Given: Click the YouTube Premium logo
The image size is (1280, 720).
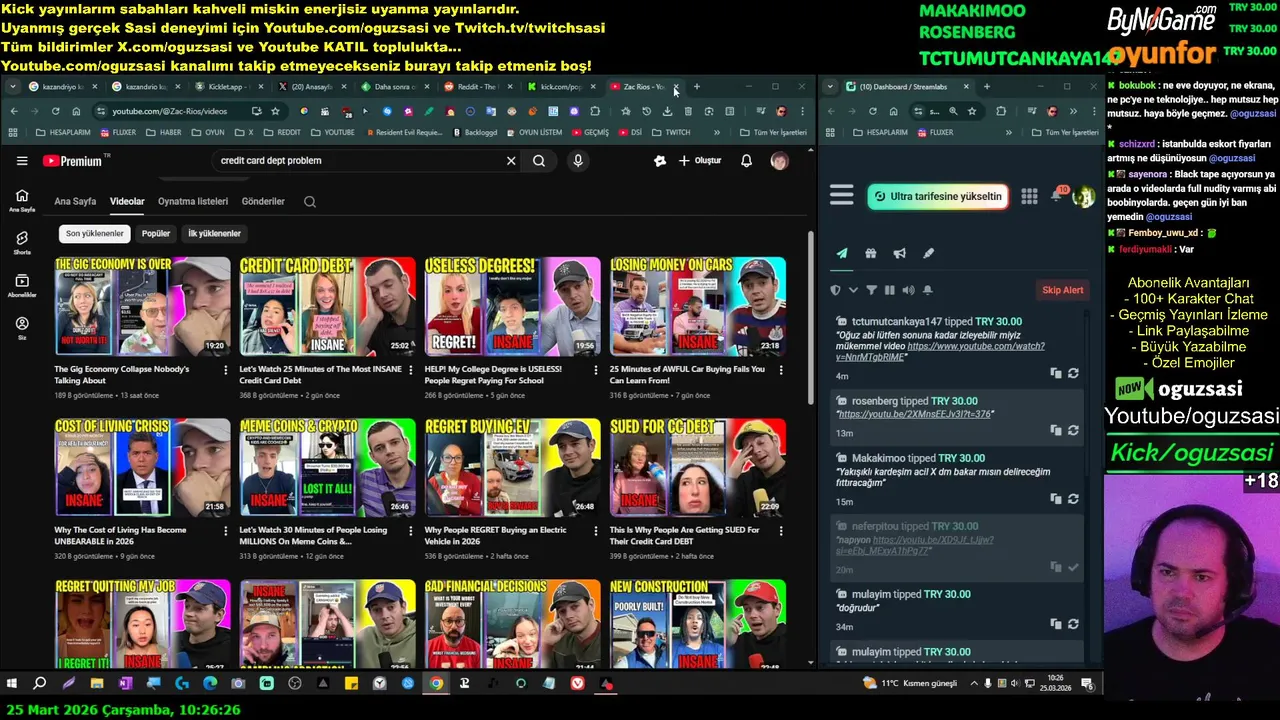Looking at the screenshot, I should point(73,160).
